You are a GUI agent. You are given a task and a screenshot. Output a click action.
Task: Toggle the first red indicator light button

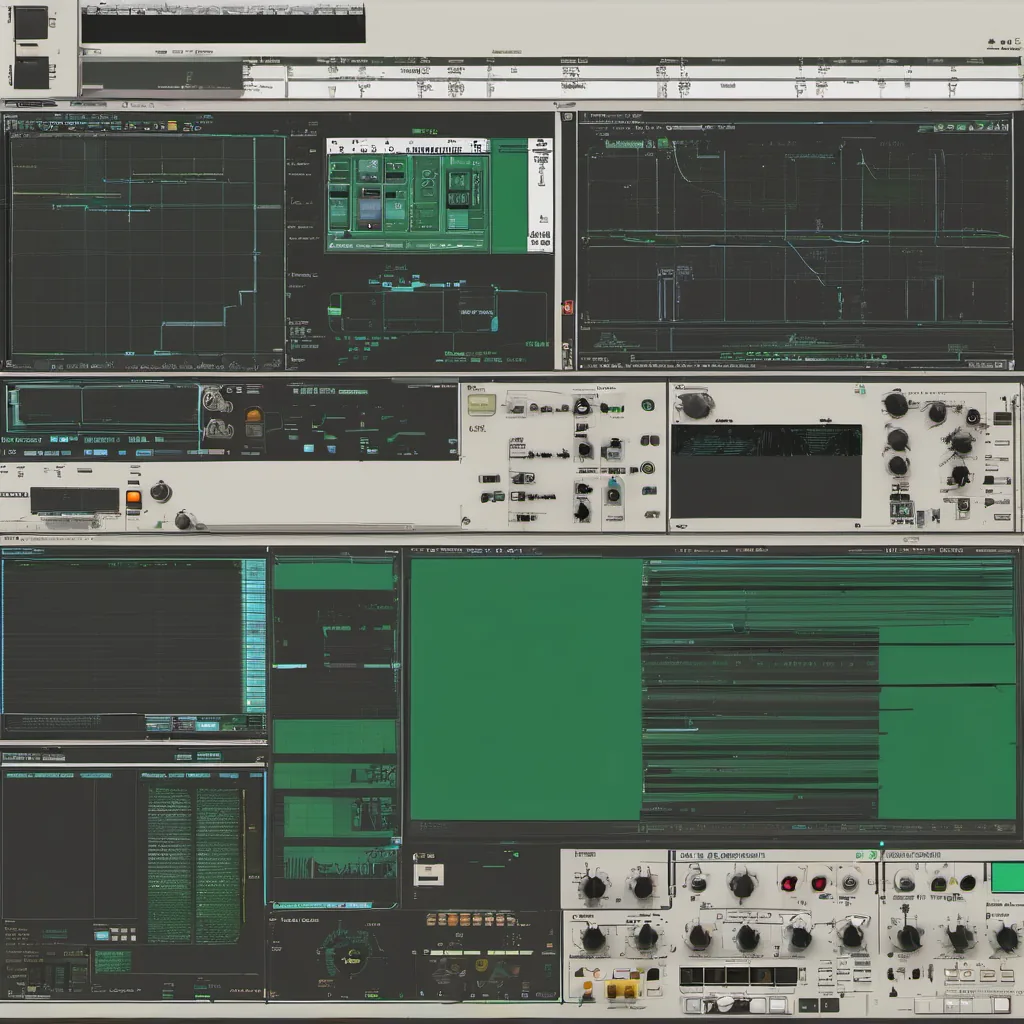[788, 883]
